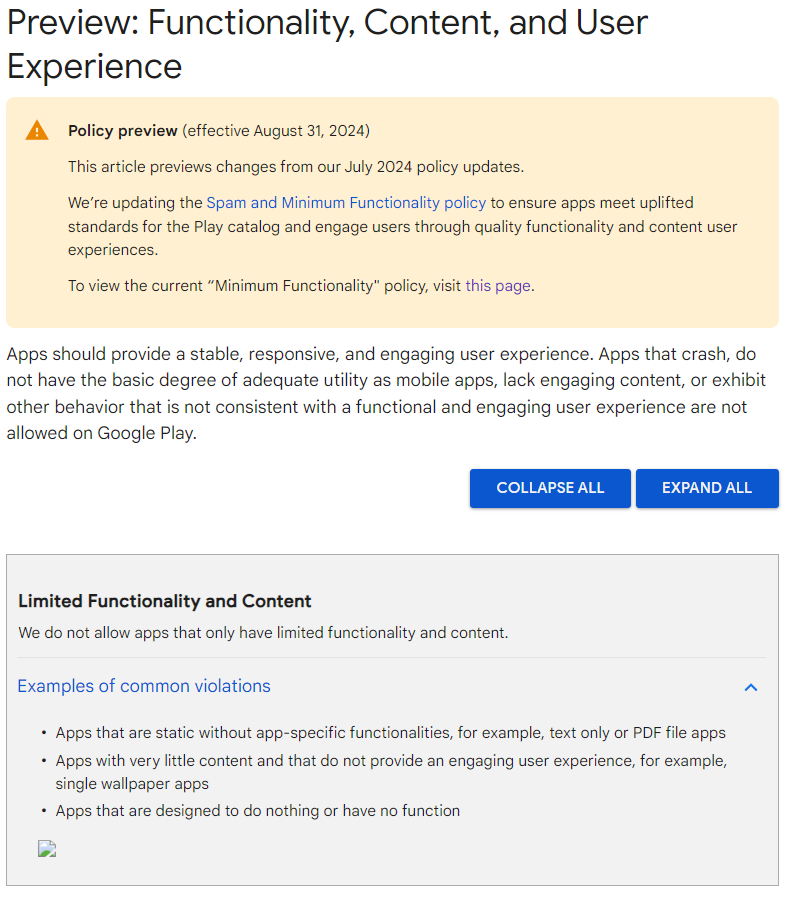799x906 pixels.
Task: Click the orange warning triangle icon
Action: [37, 130]
